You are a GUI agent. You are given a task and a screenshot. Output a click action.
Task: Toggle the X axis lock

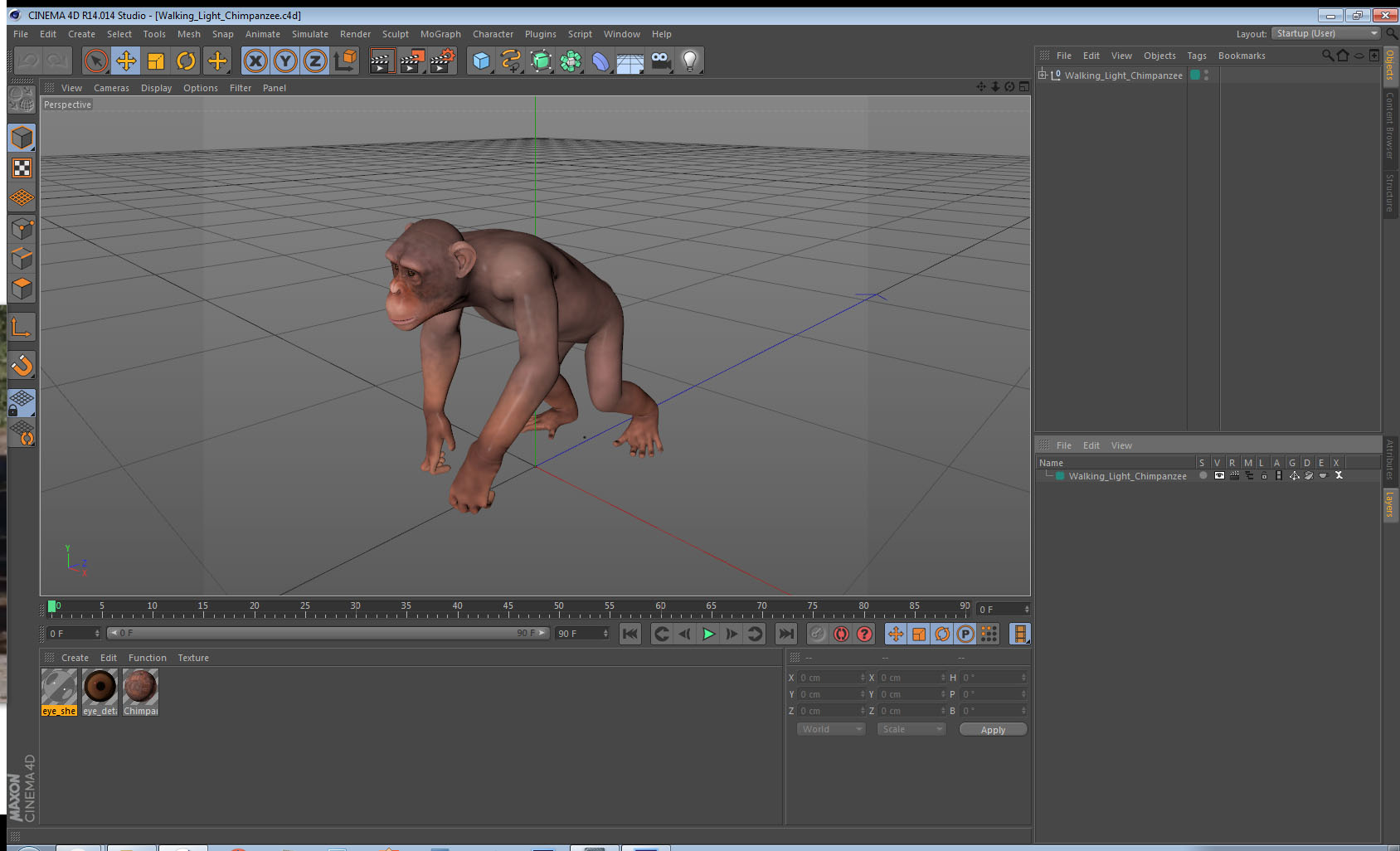(255, 61)
